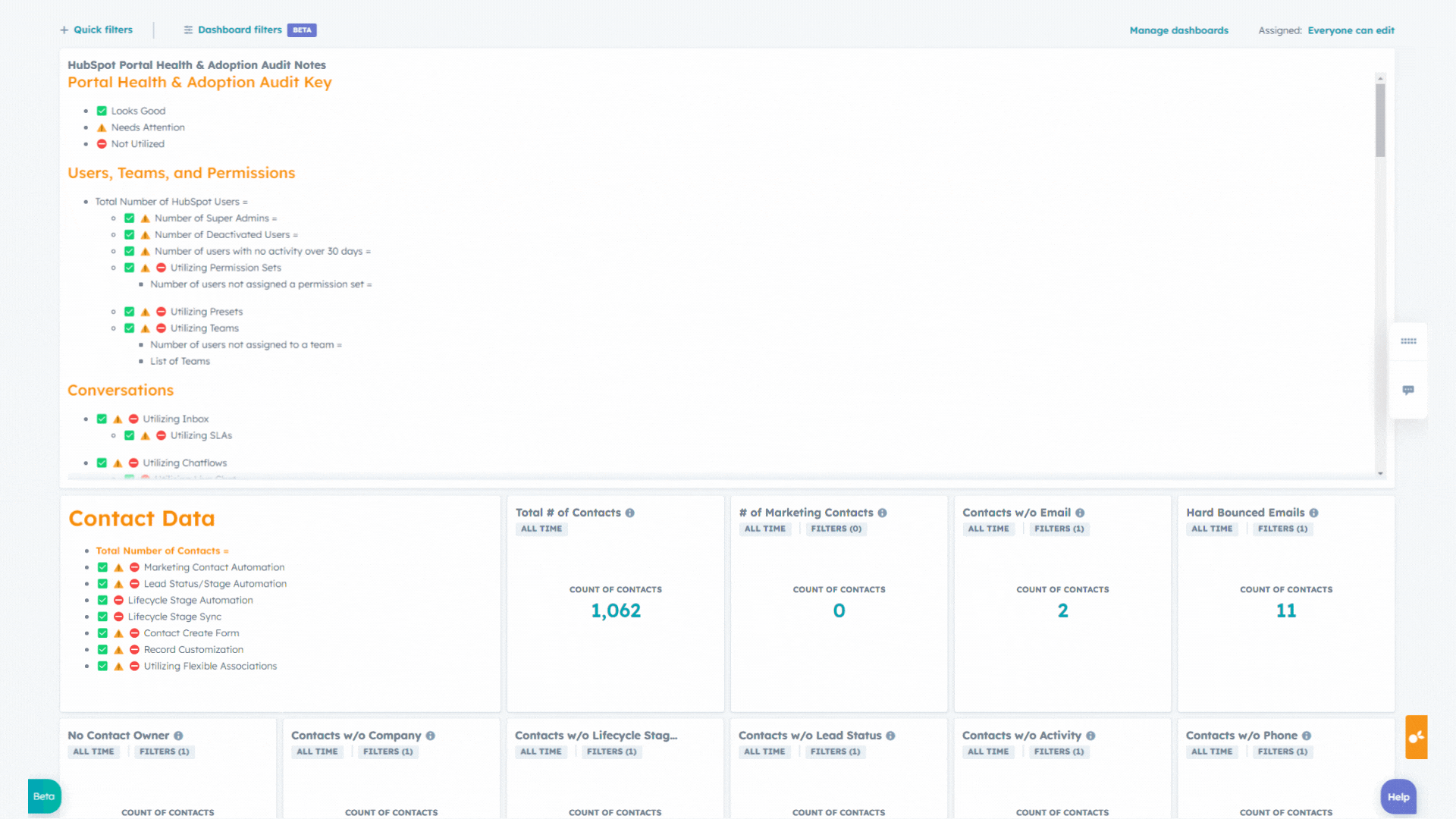Screen dimensions: 1456x819
Task: Open the Help button
Action: coord(1398,797)
